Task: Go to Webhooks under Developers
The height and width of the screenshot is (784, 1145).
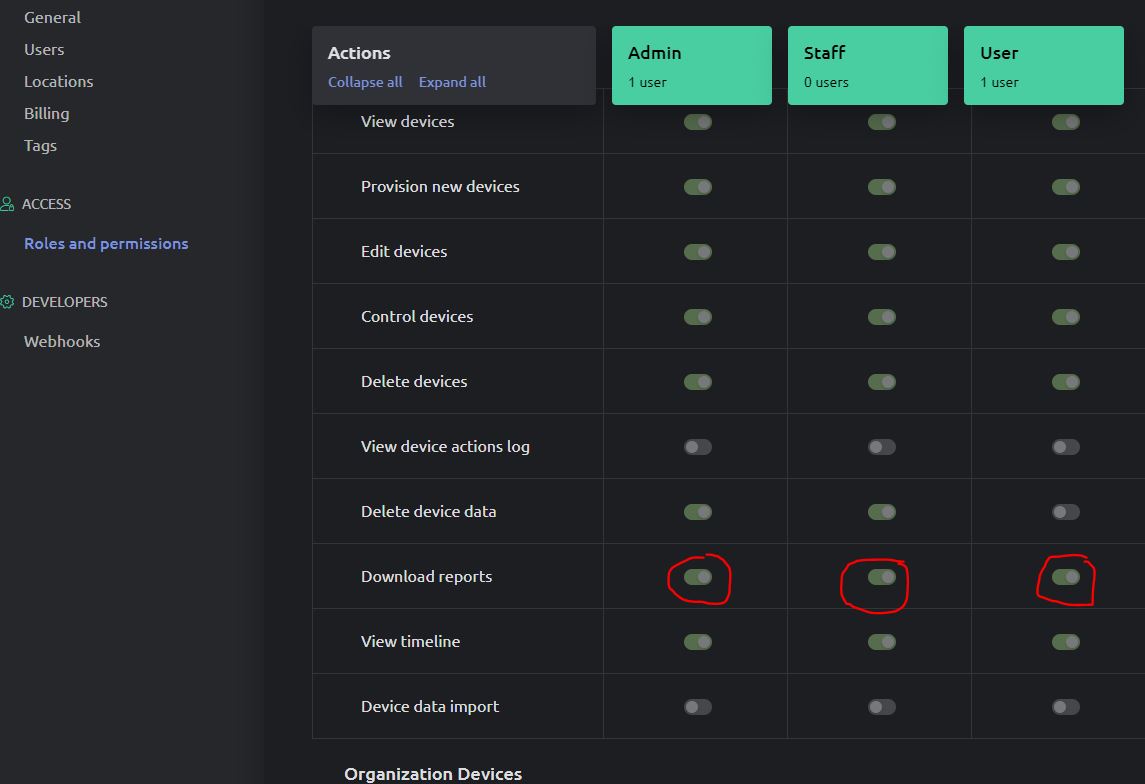Action: [62, 341]
